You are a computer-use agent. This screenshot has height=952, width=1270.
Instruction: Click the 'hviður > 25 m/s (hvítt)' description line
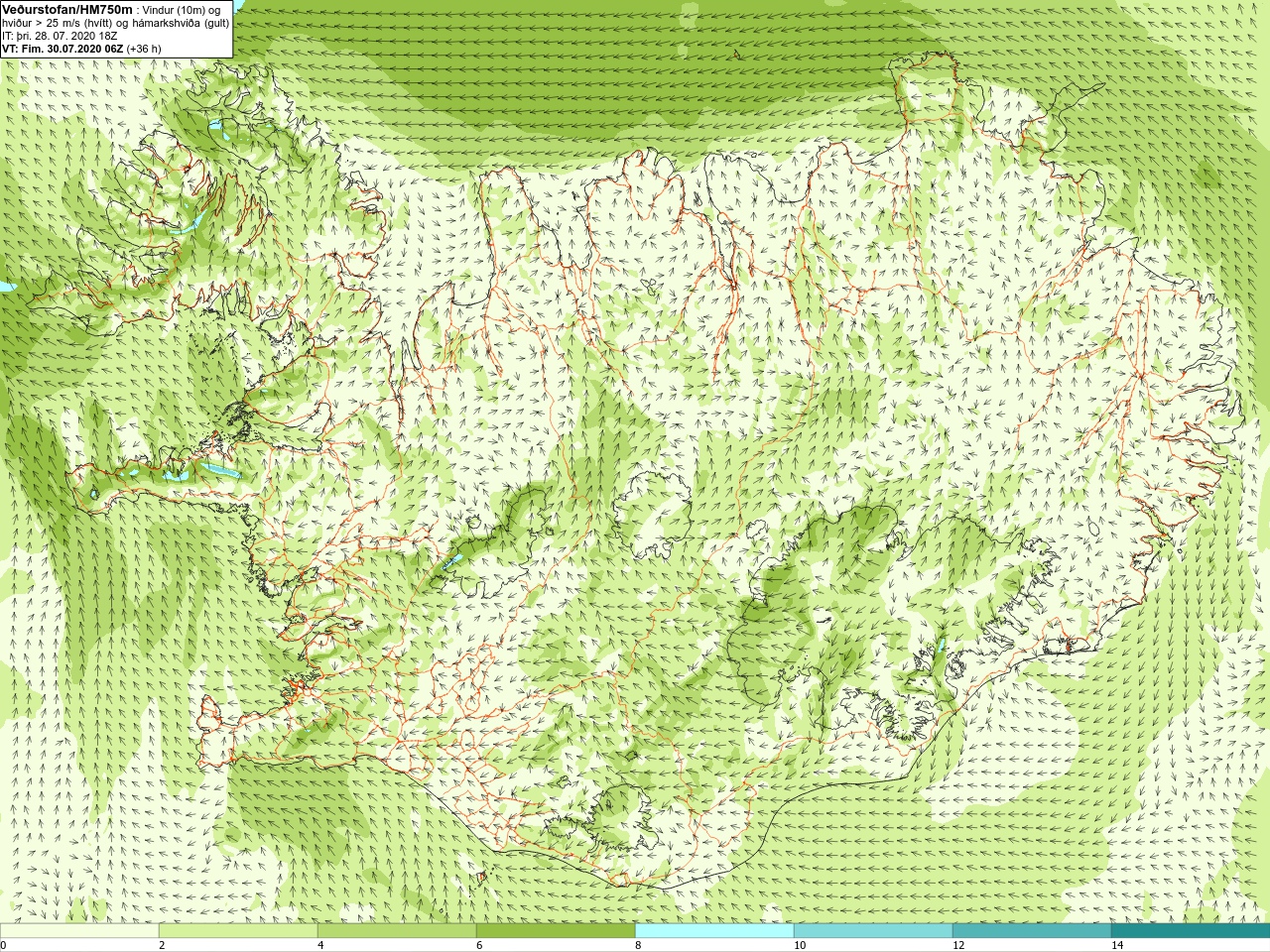point(116,22)
